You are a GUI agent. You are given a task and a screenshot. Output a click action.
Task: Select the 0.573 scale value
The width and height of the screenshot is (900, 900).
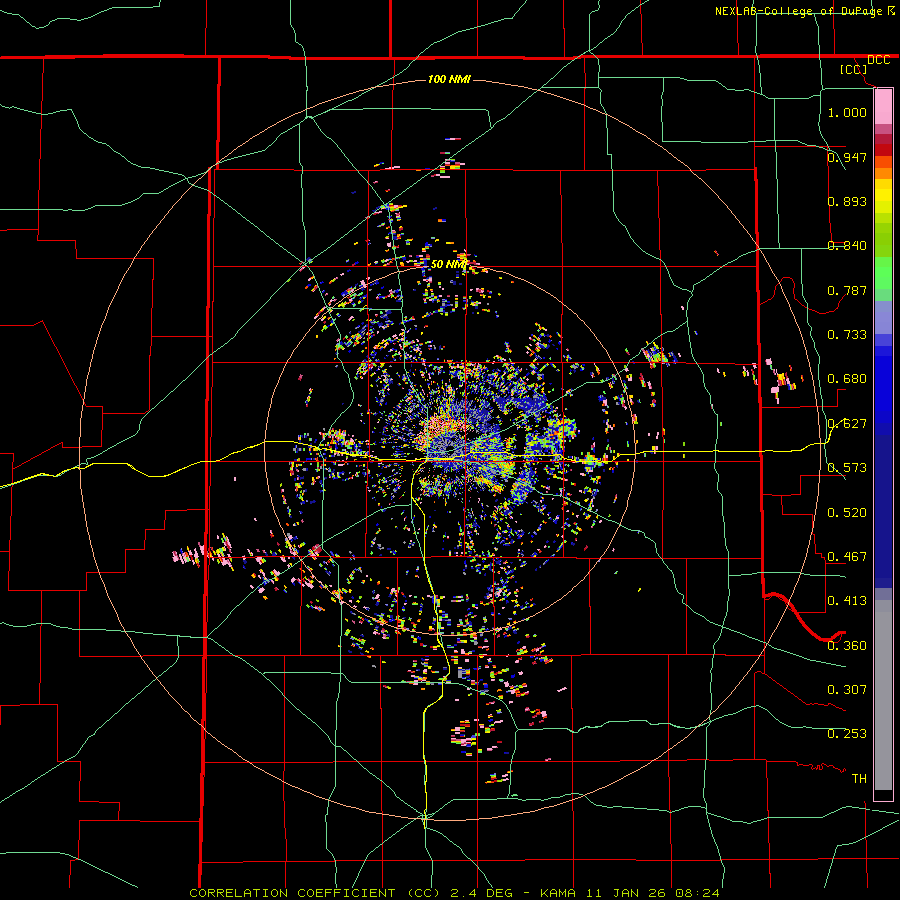[x=847, y=467]
